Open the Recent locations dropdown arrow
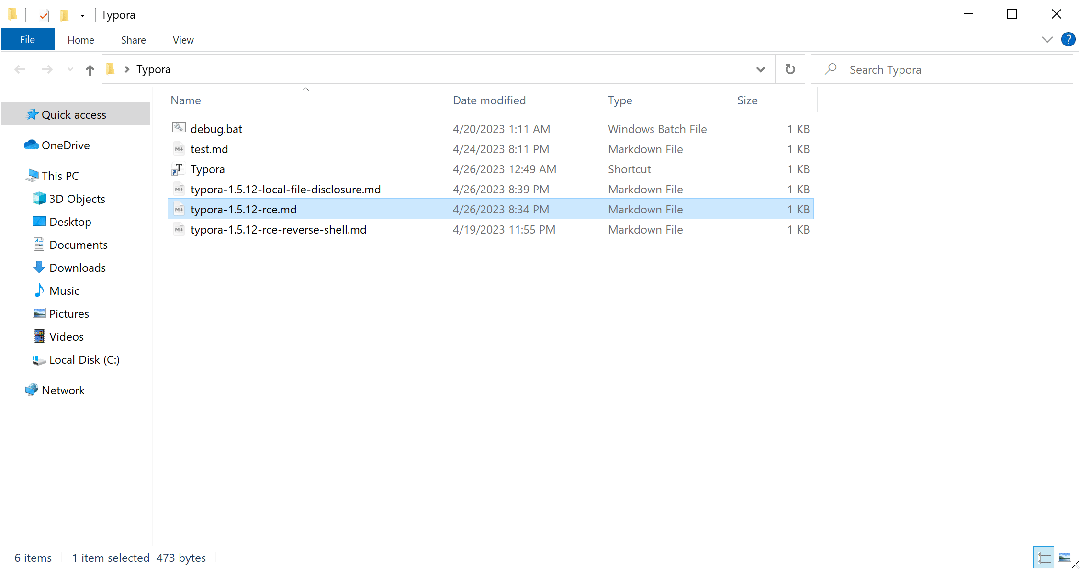The image size is (1081, 570). [70, 70]
